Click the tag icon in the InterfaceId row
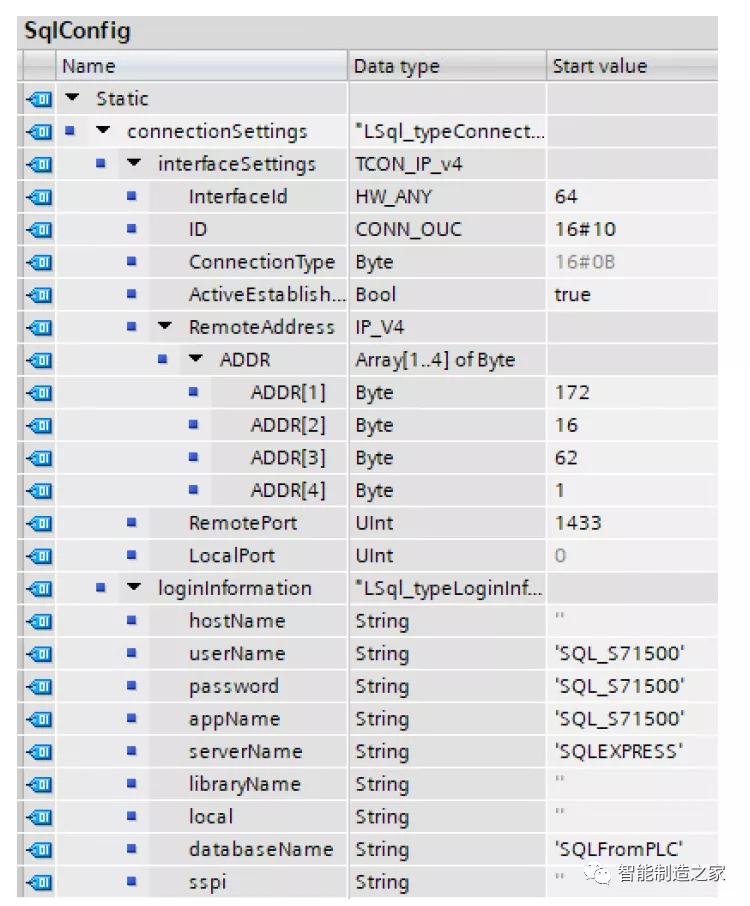The image size is (750, 906). click(39, 197)
